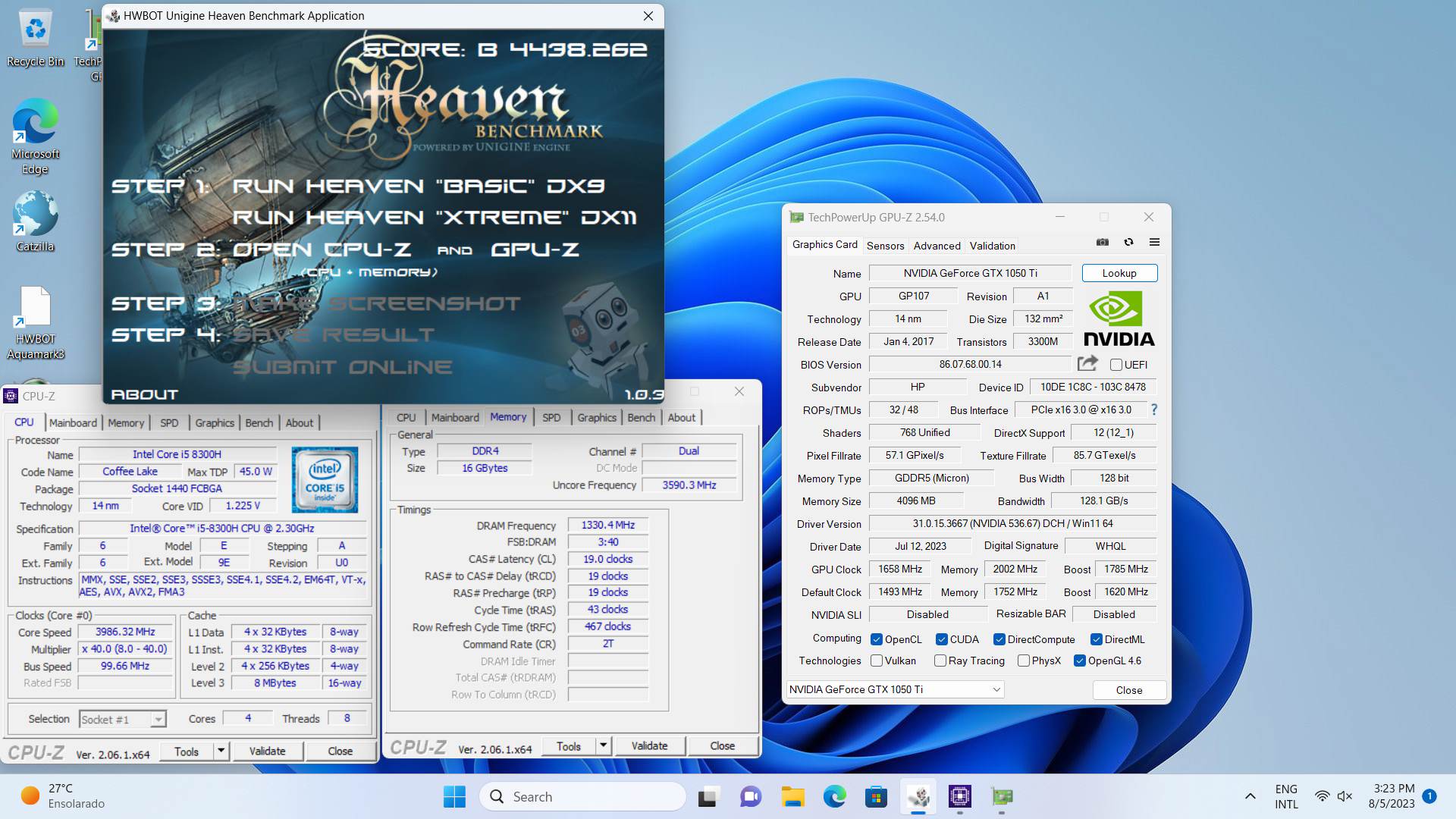Expand the GPU selection dropdown in GPU-Z
This screenshot has width=1456, height=819.
(895, 689)
